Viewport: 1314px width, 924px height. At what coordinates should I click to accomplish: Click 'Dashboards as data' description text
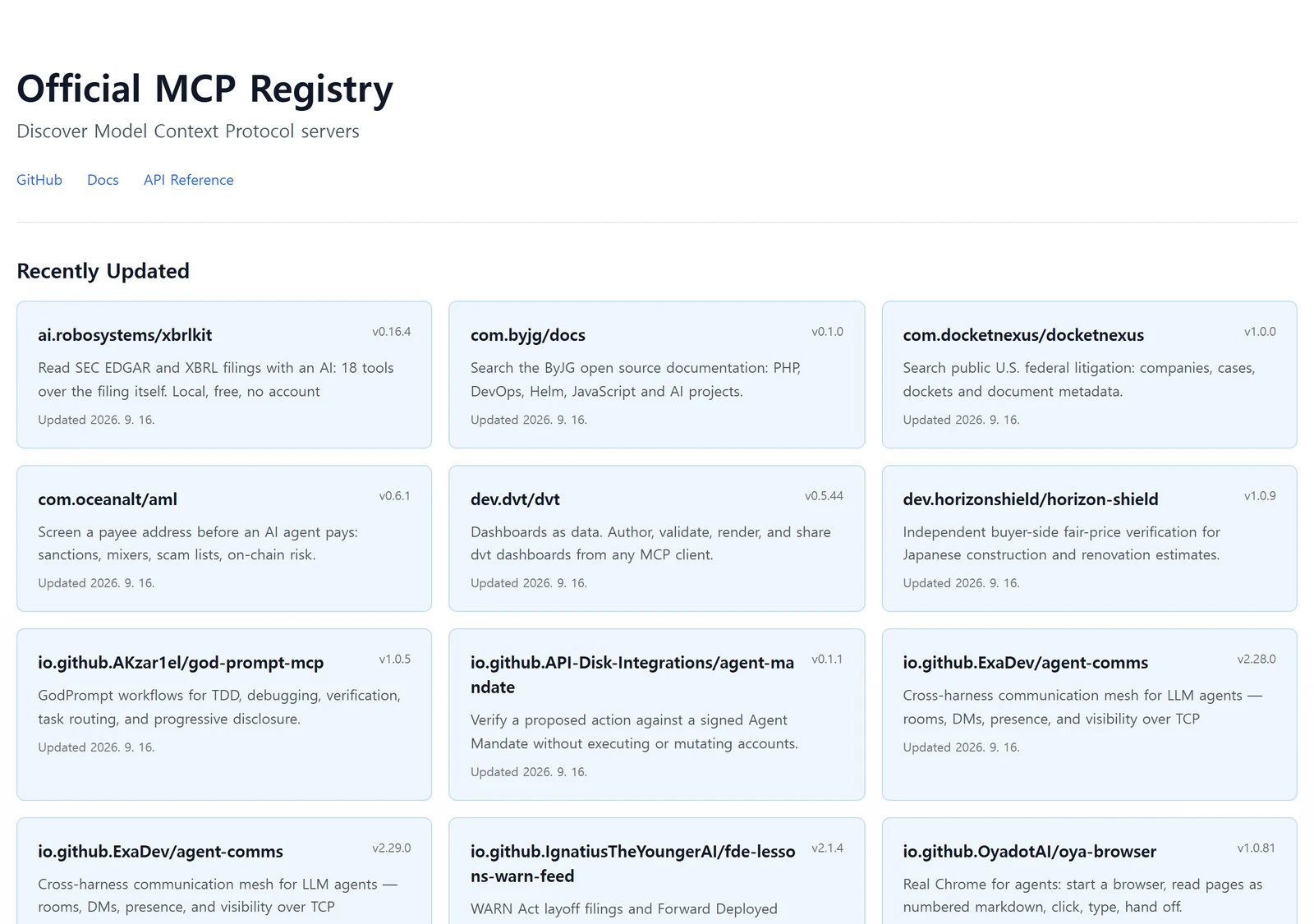[x=650, y=544]
